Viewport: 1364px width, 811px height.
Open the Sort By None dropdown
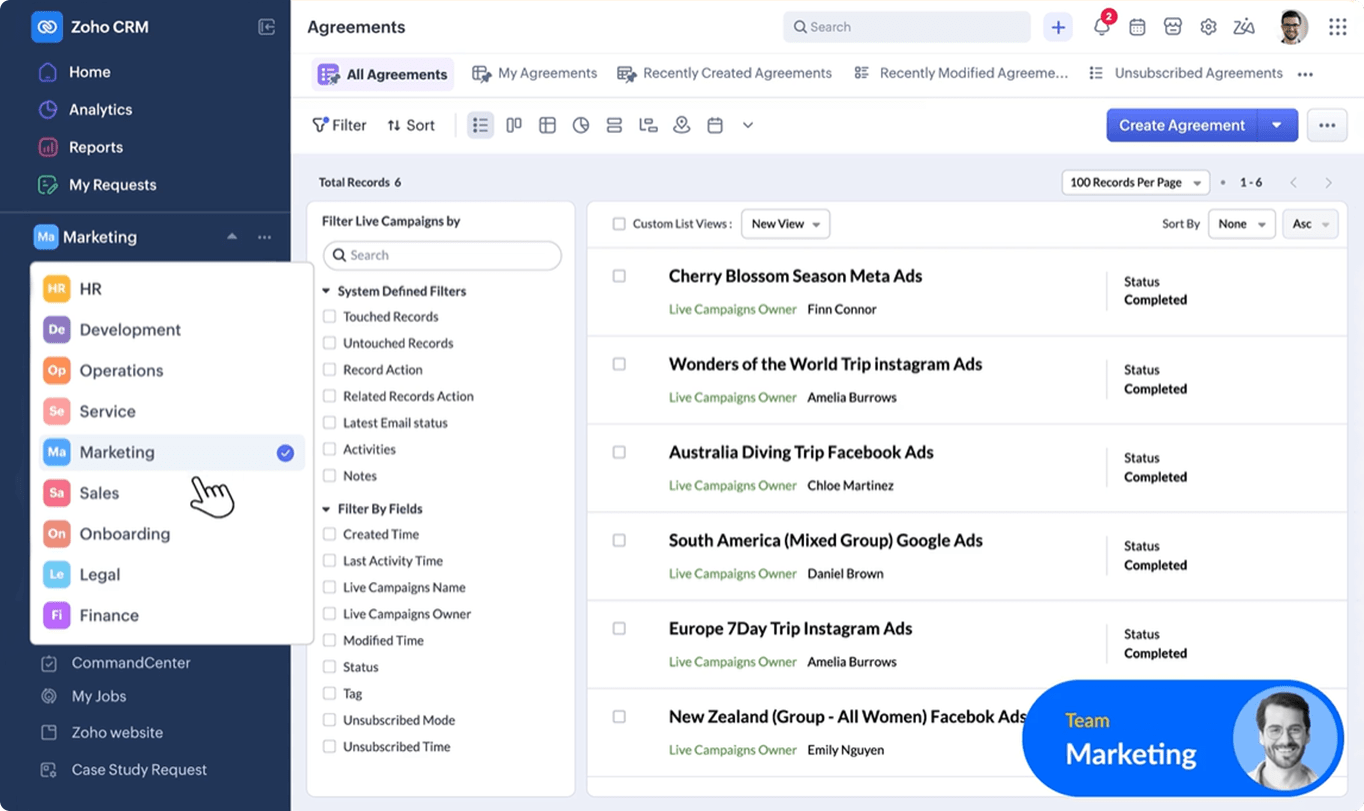[1241, 224]
